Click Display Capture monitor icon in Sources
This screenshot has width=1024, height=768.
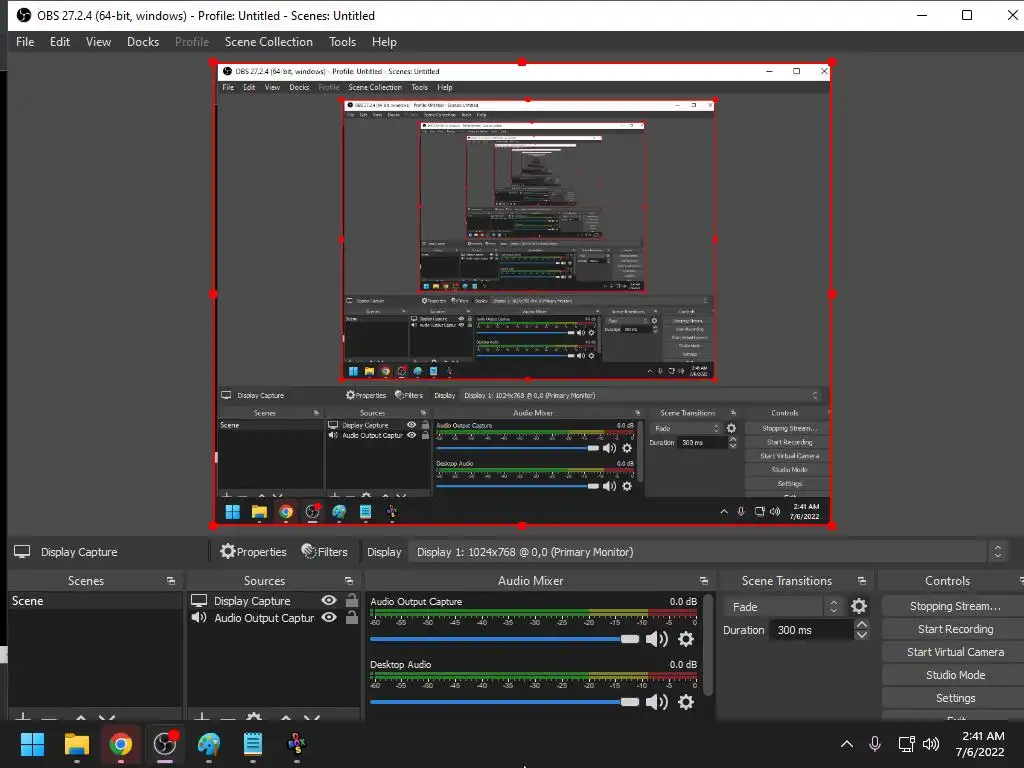point(199,600)
